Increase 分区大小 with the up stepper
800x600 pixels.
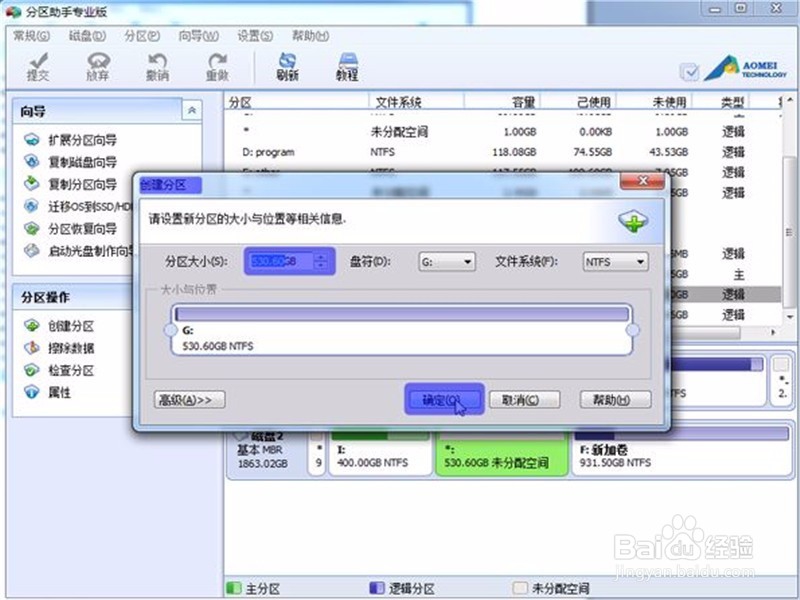(320, 257)
